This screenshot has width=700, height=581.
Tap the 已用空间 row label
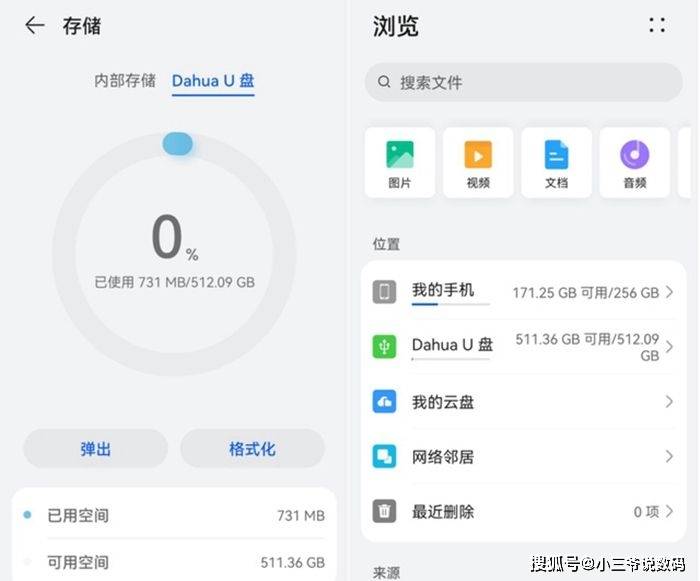click(x=78, y=515)
